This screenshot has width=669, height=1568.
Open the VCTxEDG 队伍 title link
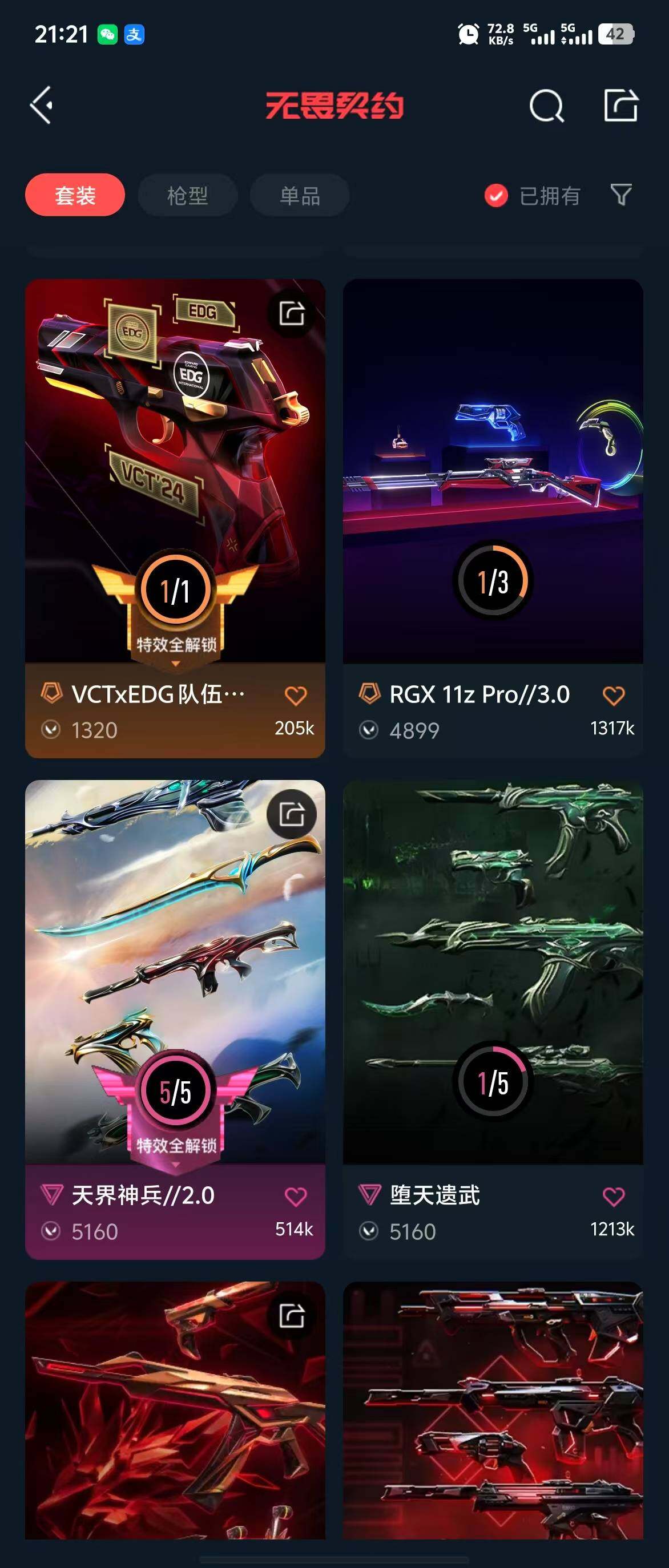click(x=158, y=694)
